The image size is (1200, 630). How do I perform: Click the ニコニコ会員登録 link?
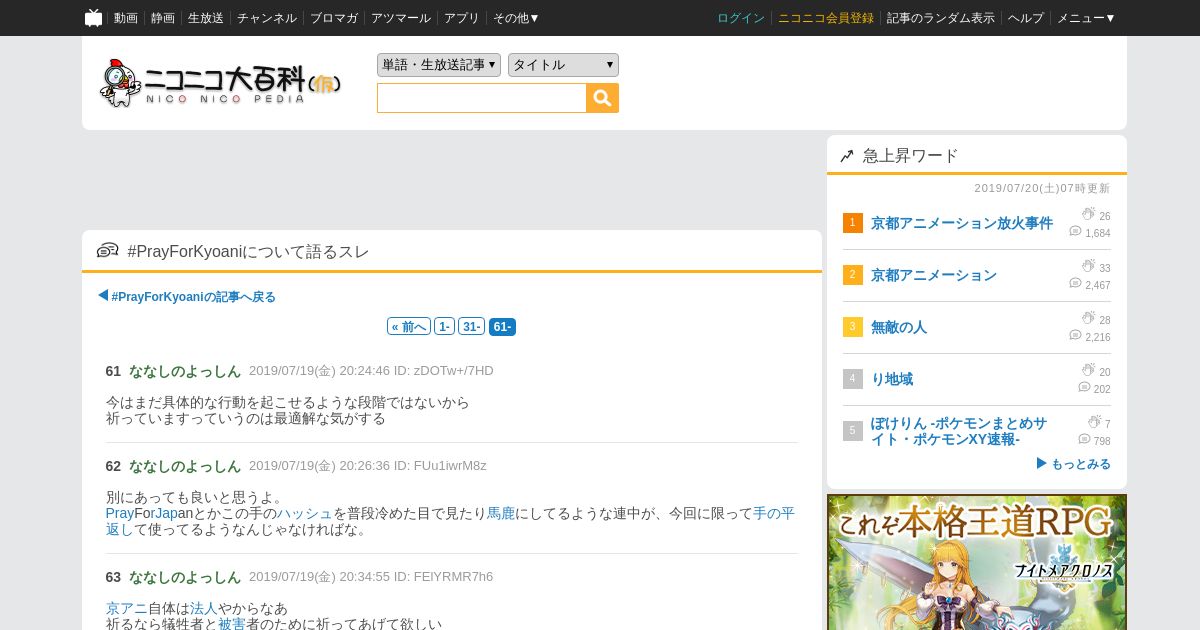[826, 18]
